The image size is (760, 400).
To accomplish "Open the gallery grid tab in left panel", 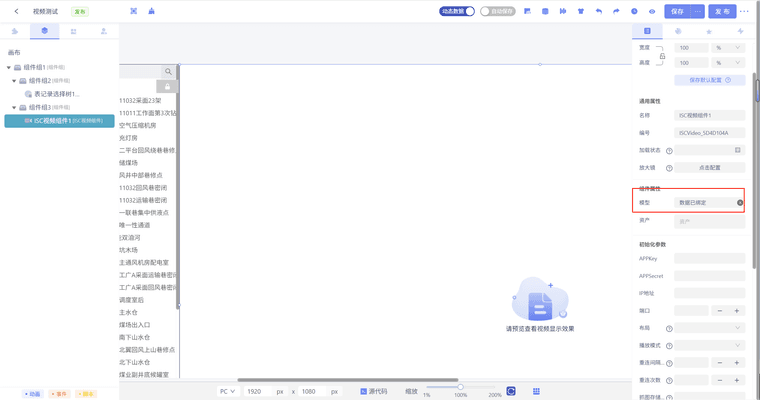I will pos(74,31).
